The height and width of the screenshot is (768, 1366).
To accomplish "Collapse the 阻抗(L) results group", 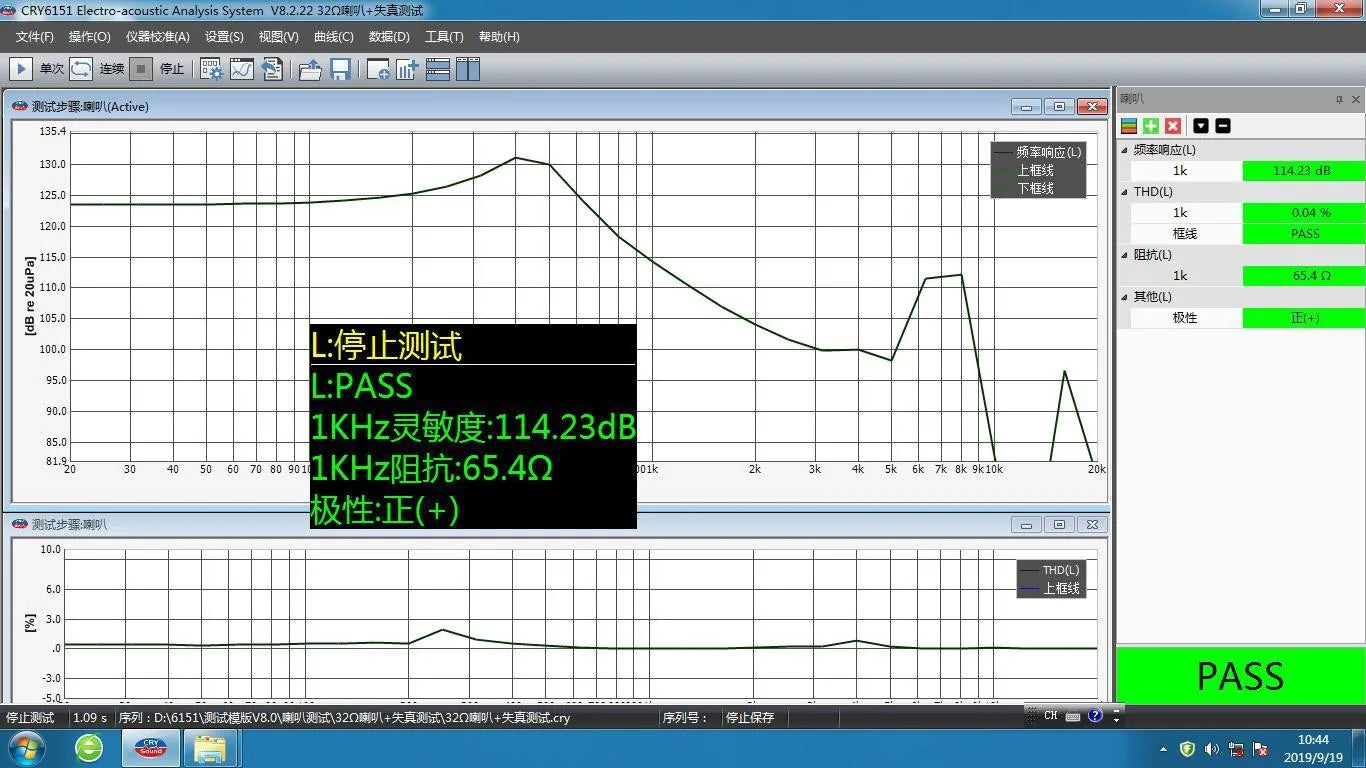I will (x=1125, y=255).
